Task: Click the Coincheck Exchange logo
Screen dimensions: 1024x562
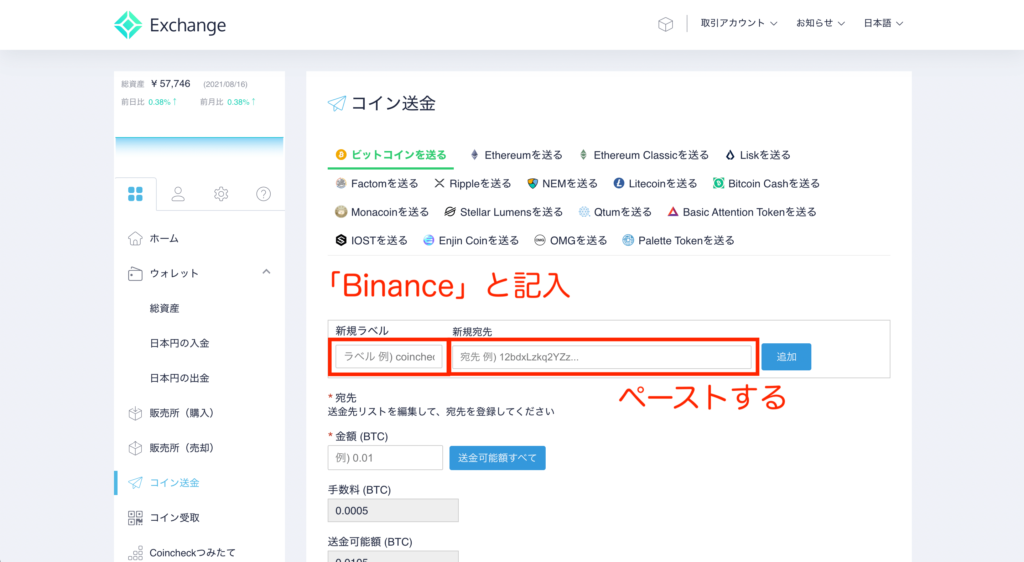Action: click(x=170, y=25)
